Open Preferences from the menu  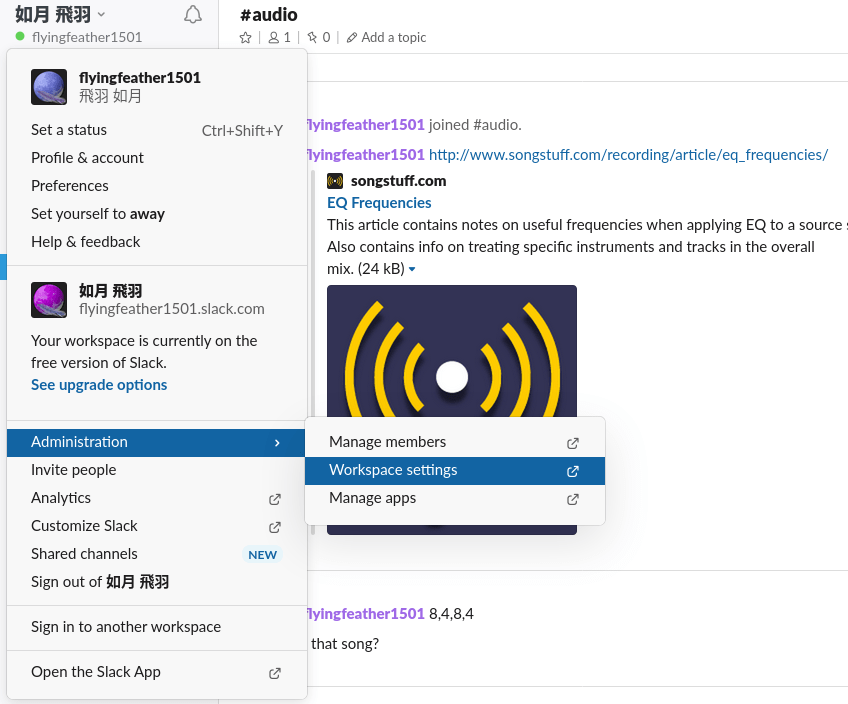pos(70,186)
